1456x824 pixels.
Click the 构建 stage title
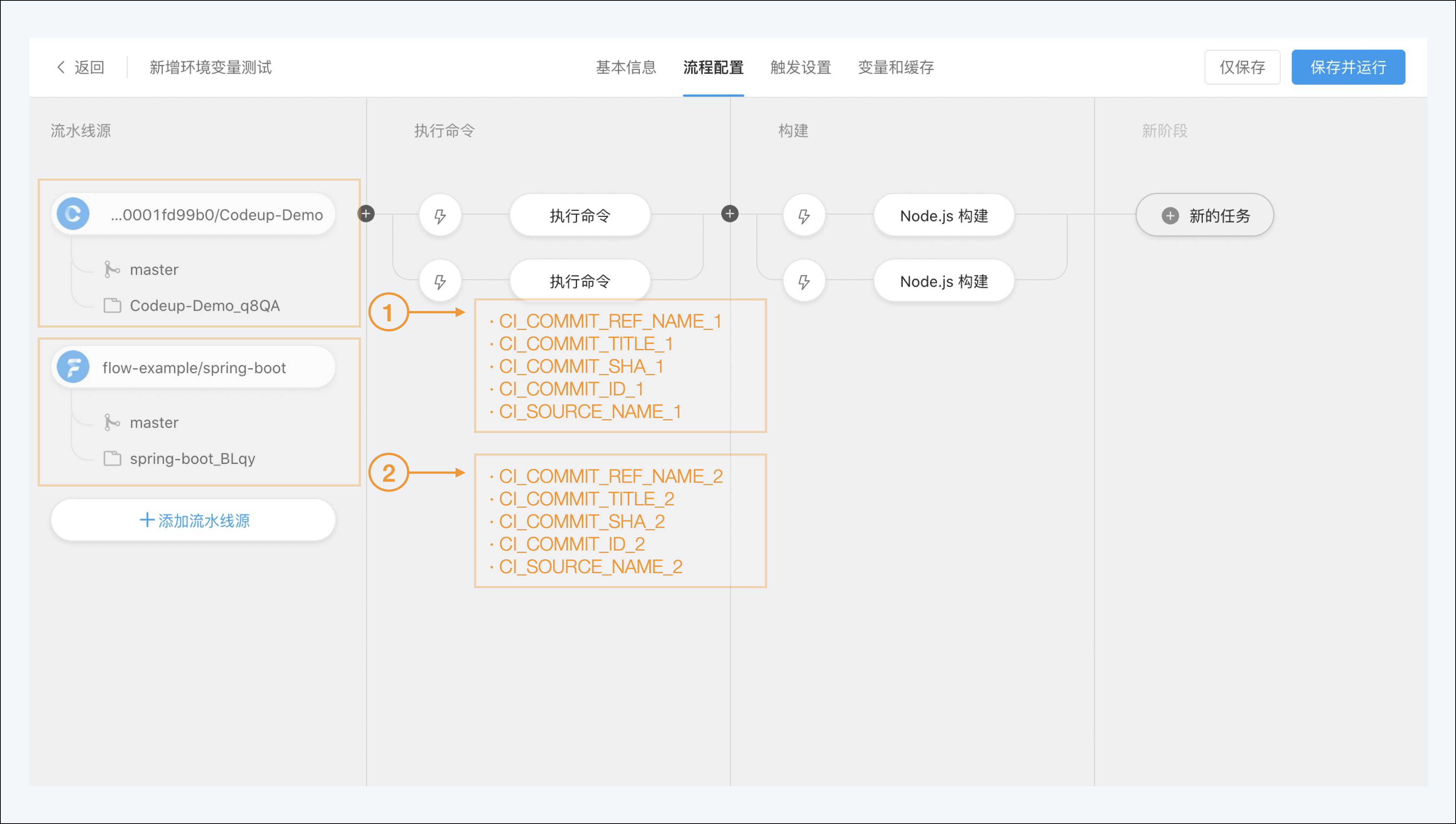793,131
